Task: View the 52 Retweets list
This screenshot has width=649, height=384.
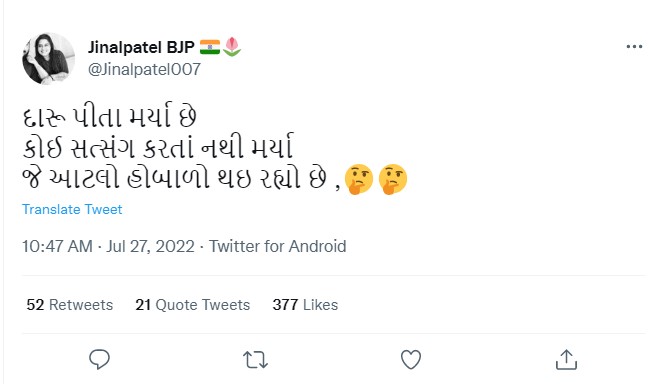Action: pos(70,305)
